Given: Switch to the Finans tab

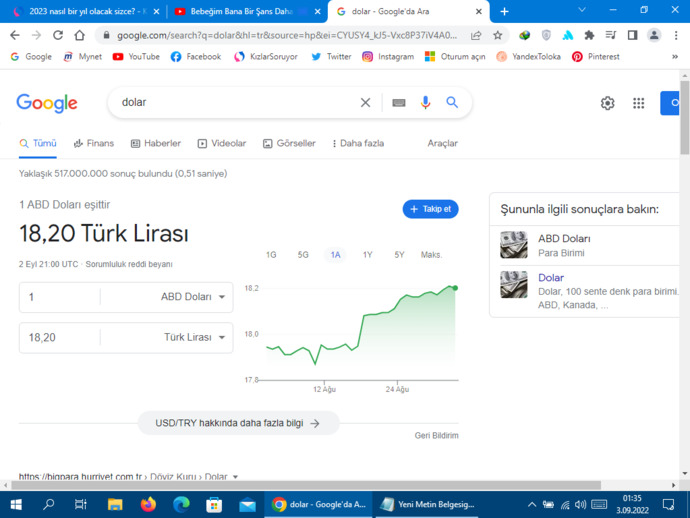Looking at the screenshot, I should (x=94, y=143).
